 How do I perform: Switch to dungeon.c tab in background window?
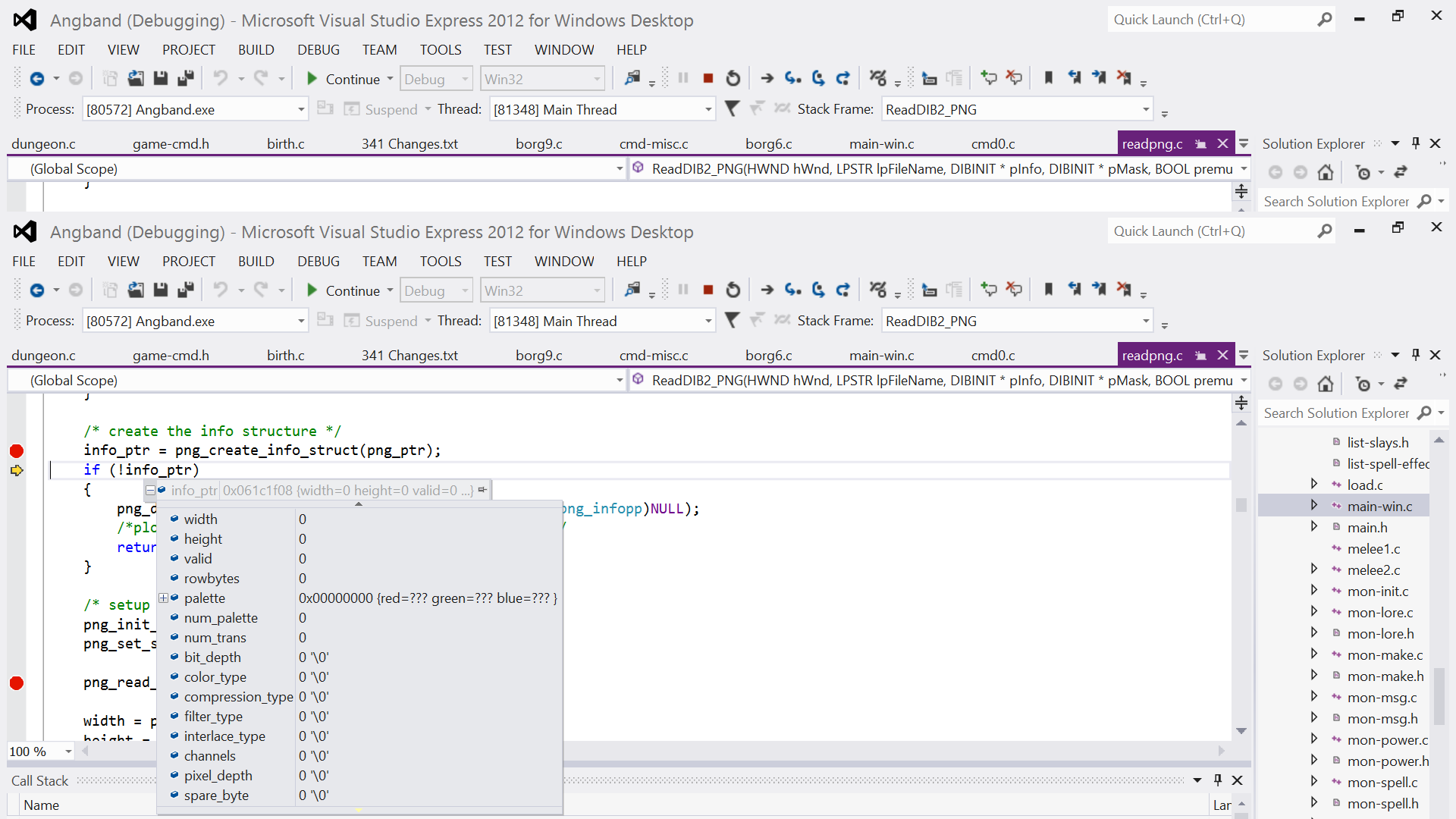point(43,143)
